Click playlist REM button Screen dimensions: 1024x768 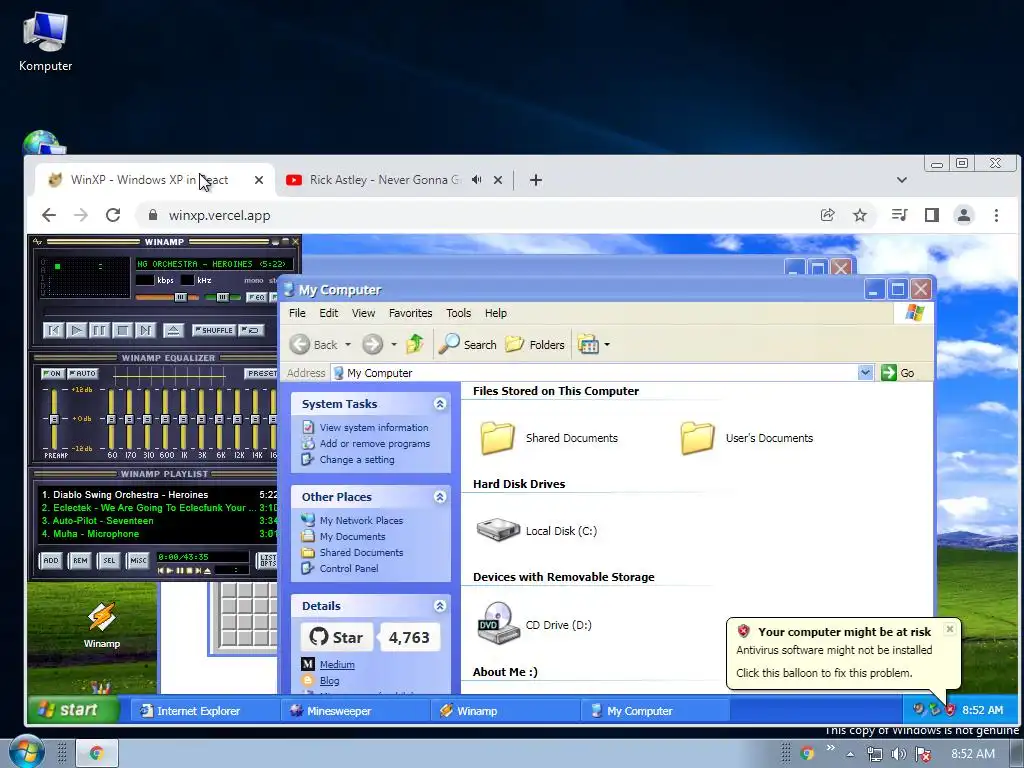[x=80, y=560]
